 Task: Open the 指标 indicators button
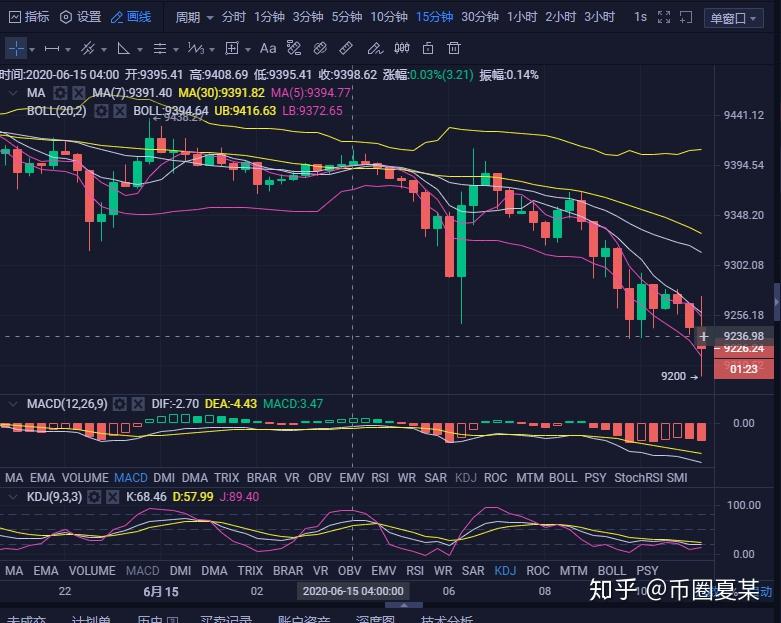[x=30, y=17]
